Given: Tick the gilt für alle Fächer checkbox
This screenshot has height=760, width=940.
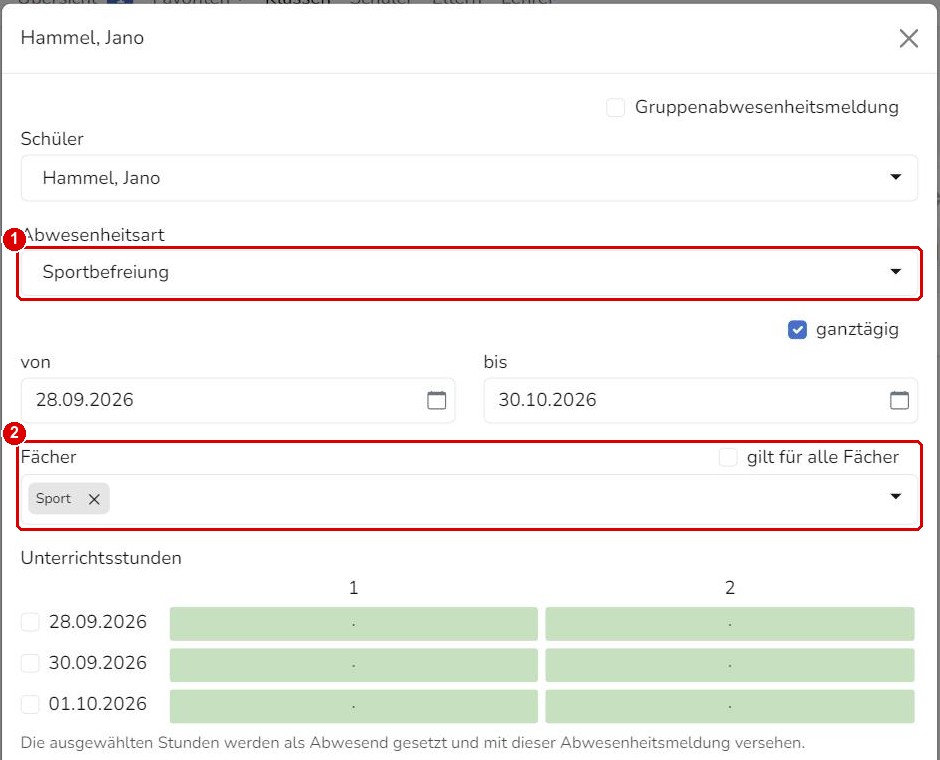Looking at the screenshot, I should (x=728, y=457).
